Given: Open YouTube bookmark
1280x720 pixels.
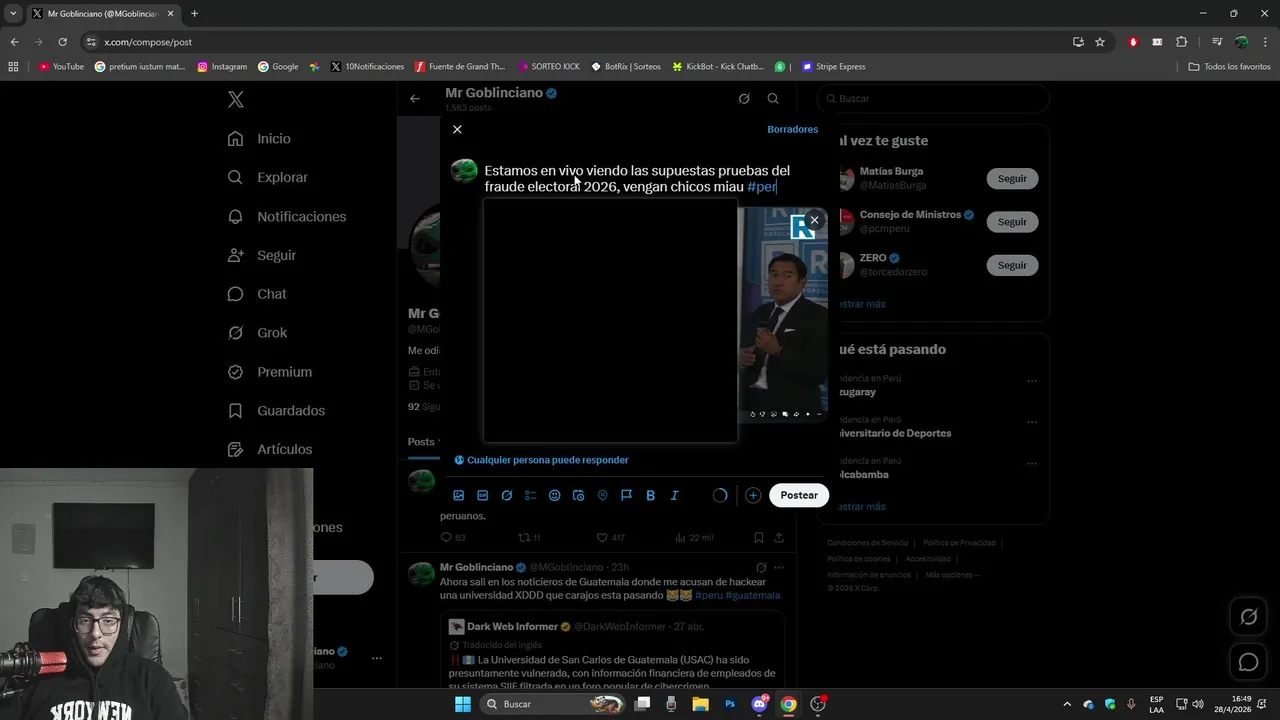Looking at the screenshot, I should (61, 67).
